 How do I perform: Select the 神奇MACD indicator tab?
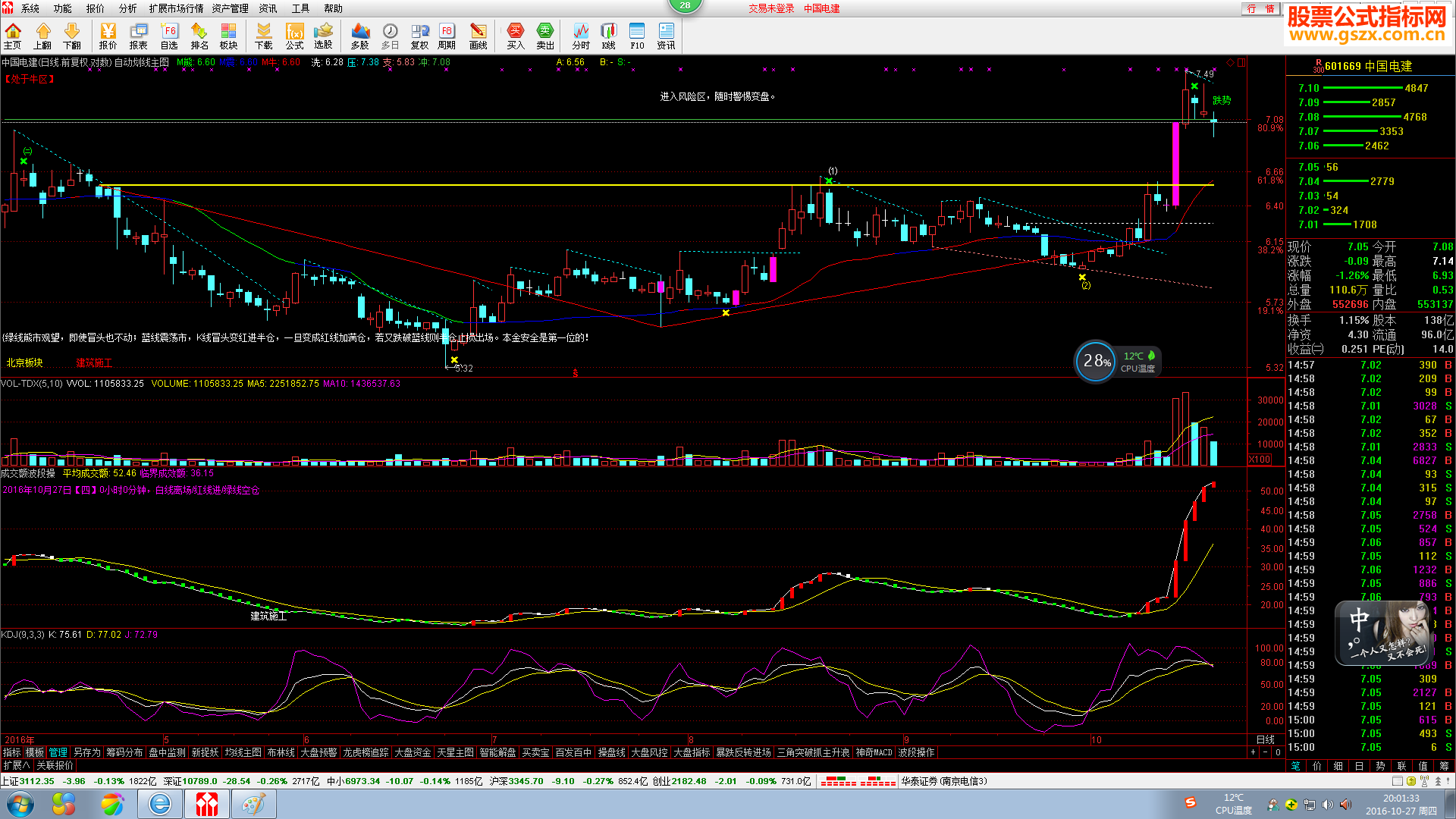pos(874,752)
